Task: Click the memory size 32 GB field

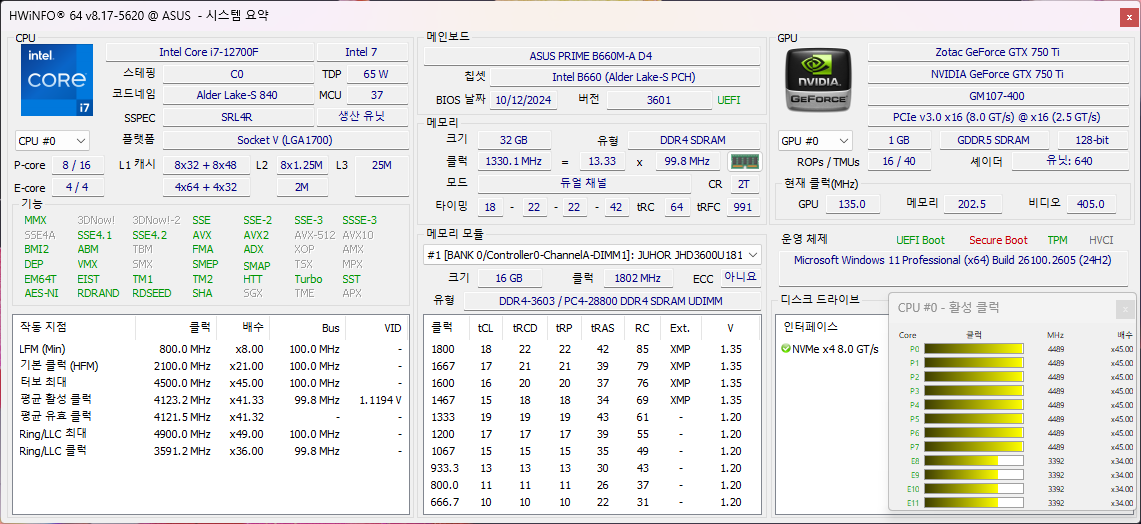Action: (x=514, y=140)
